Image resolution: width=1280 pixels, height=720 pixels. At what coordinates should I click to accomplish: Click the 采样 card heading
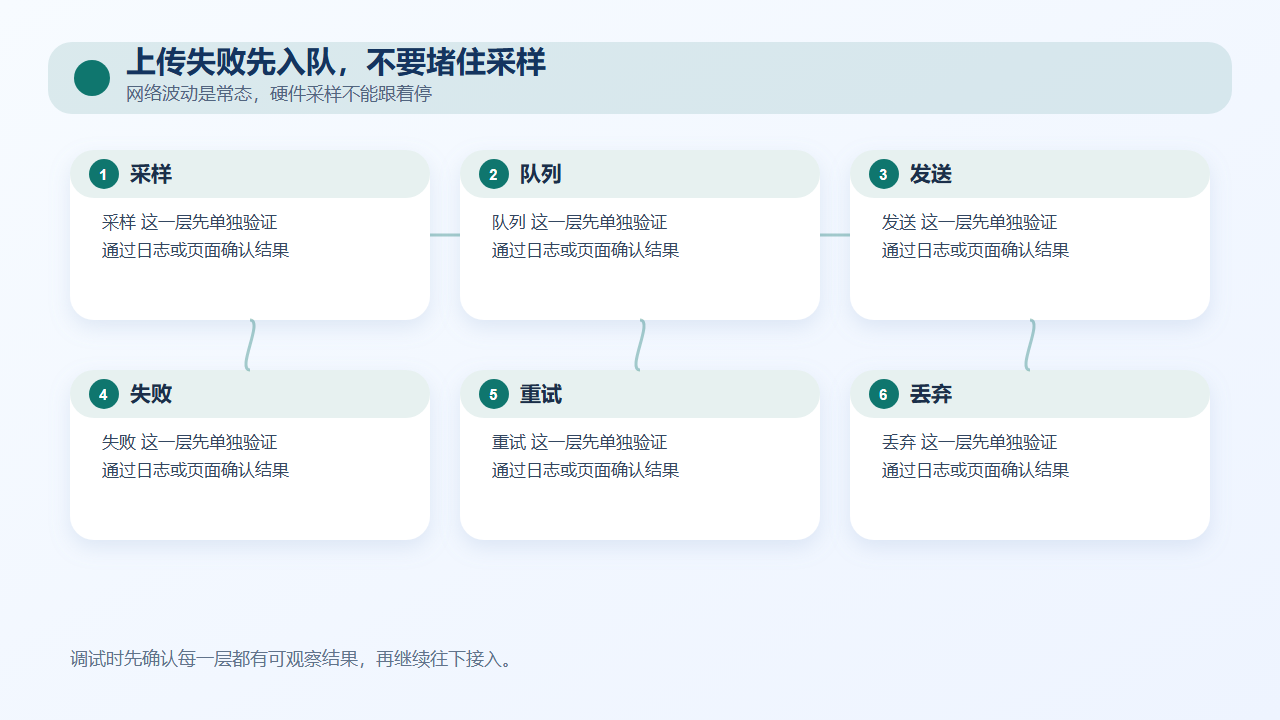point(151,175)
